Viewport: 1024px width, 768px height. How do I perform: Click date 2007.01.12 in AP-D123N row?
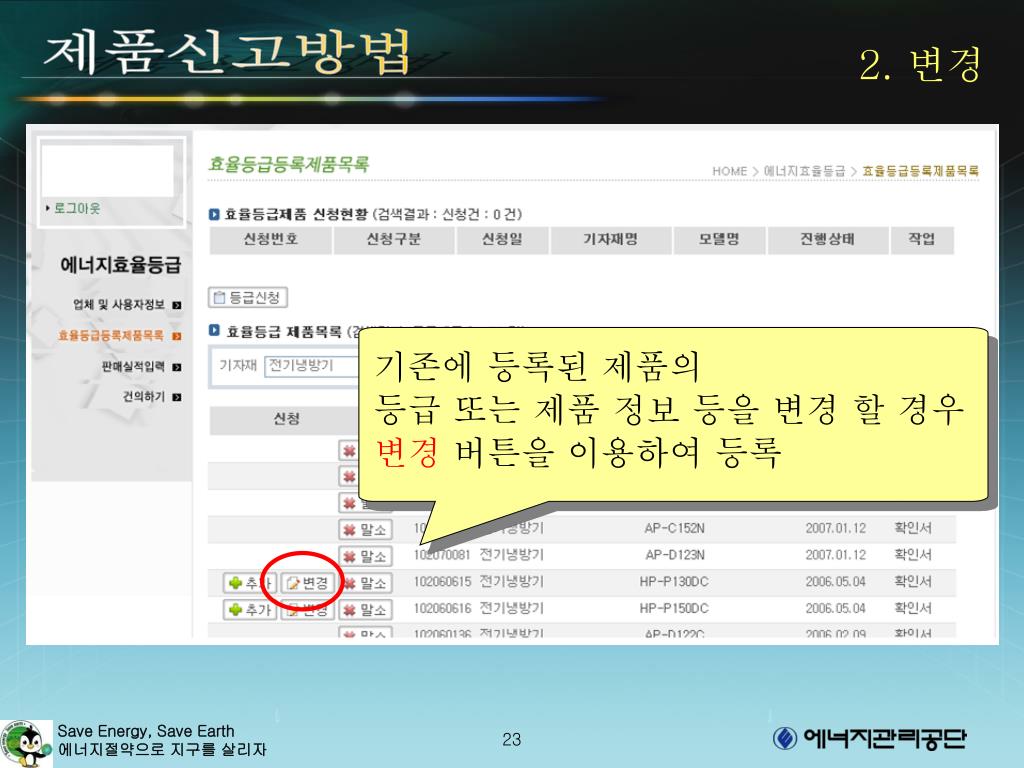pyautogui.click(x=835, y=554)
